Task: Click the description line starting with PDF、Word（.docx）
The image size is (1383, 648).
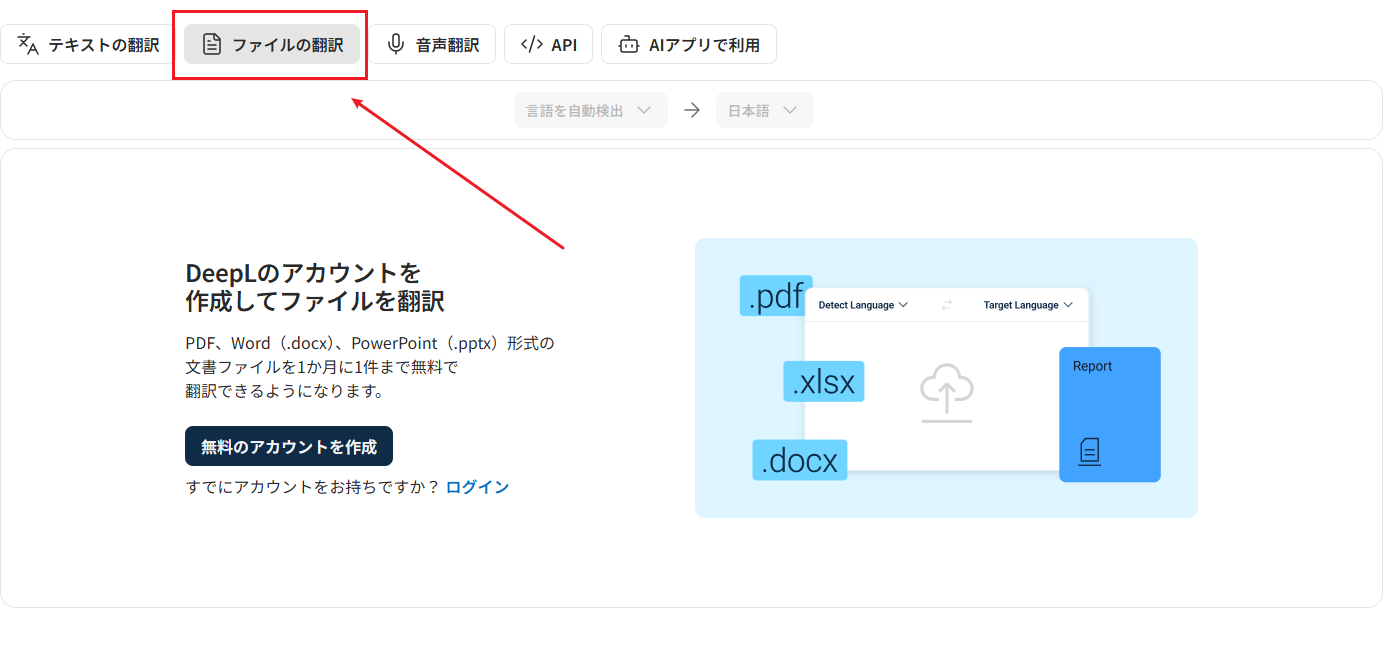Action: [370, 343]
